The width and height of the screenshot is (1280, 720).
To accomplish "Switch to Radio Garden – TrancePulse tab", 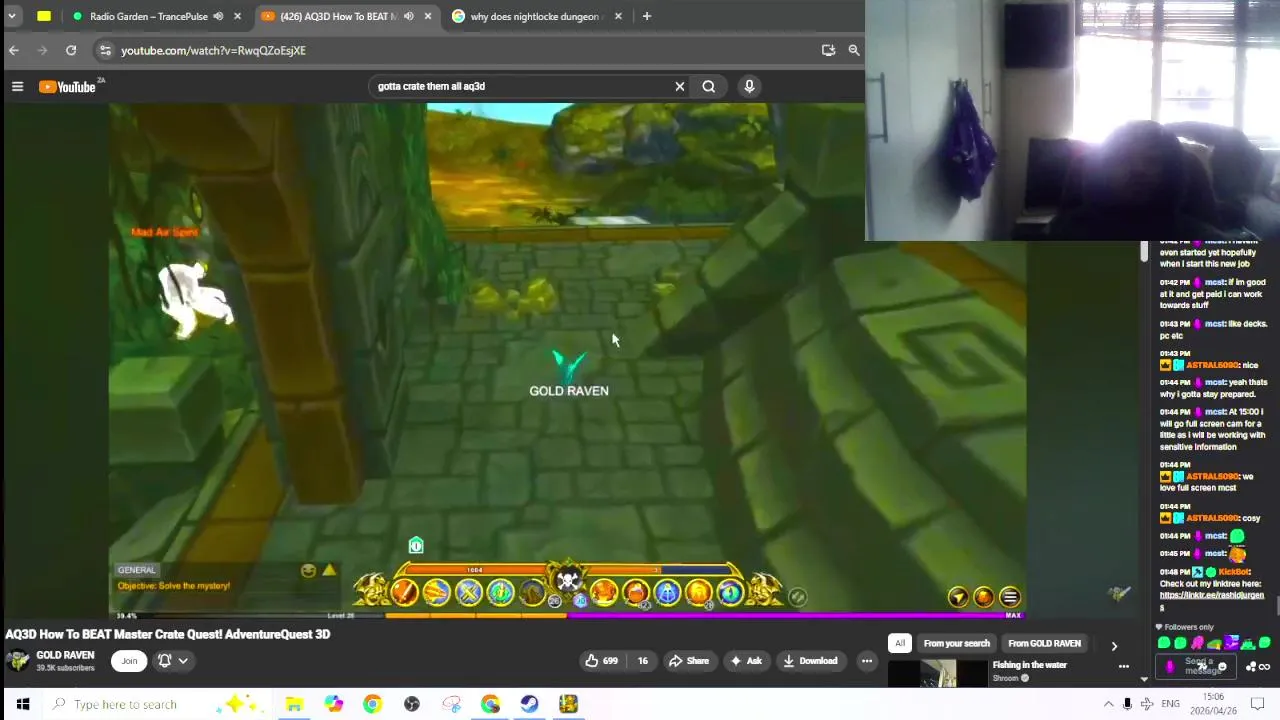I will click(148, 16).
